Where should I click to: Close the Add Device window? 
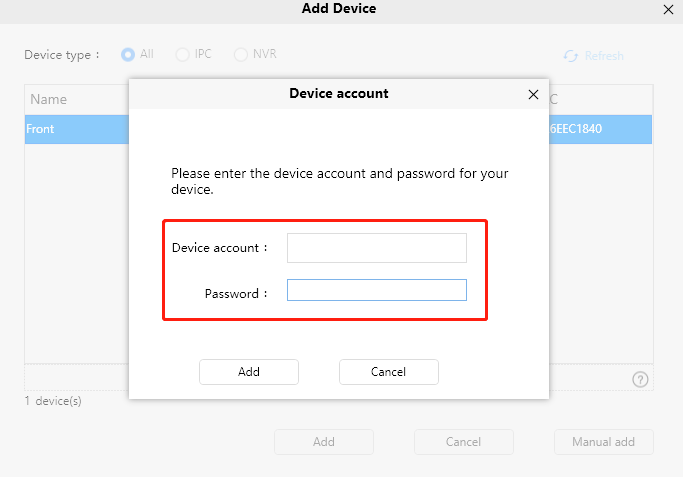point(668,10)
